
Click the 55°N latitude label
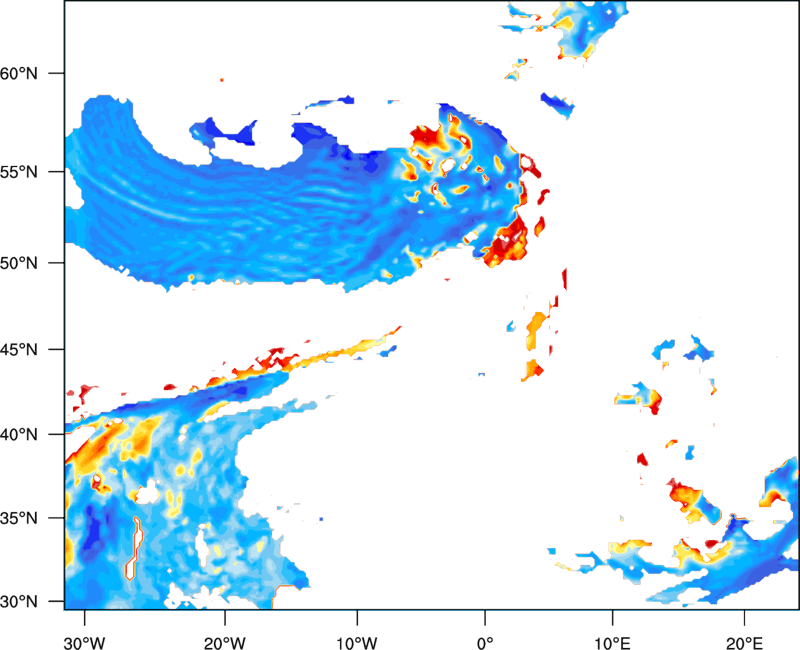coord(19,172)
